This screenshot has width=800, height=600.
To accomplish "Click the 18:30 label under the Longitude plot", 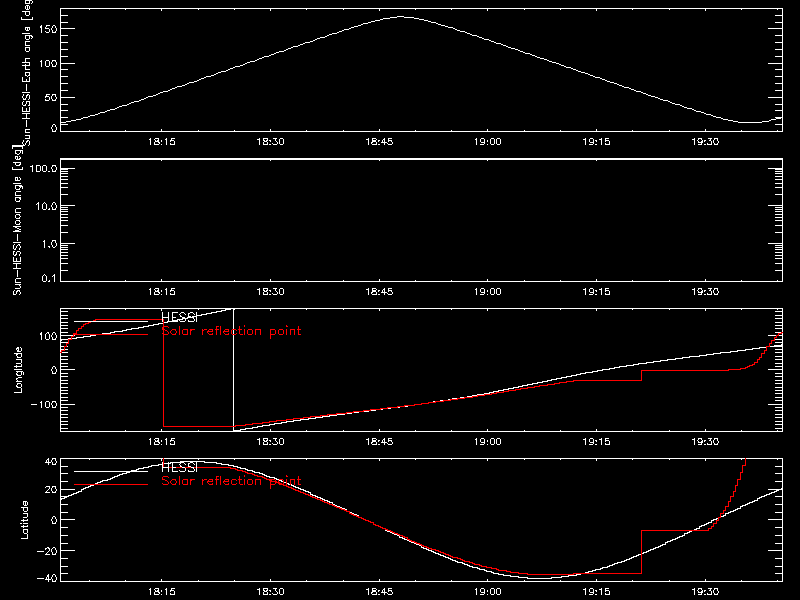I will pos(270,441).
